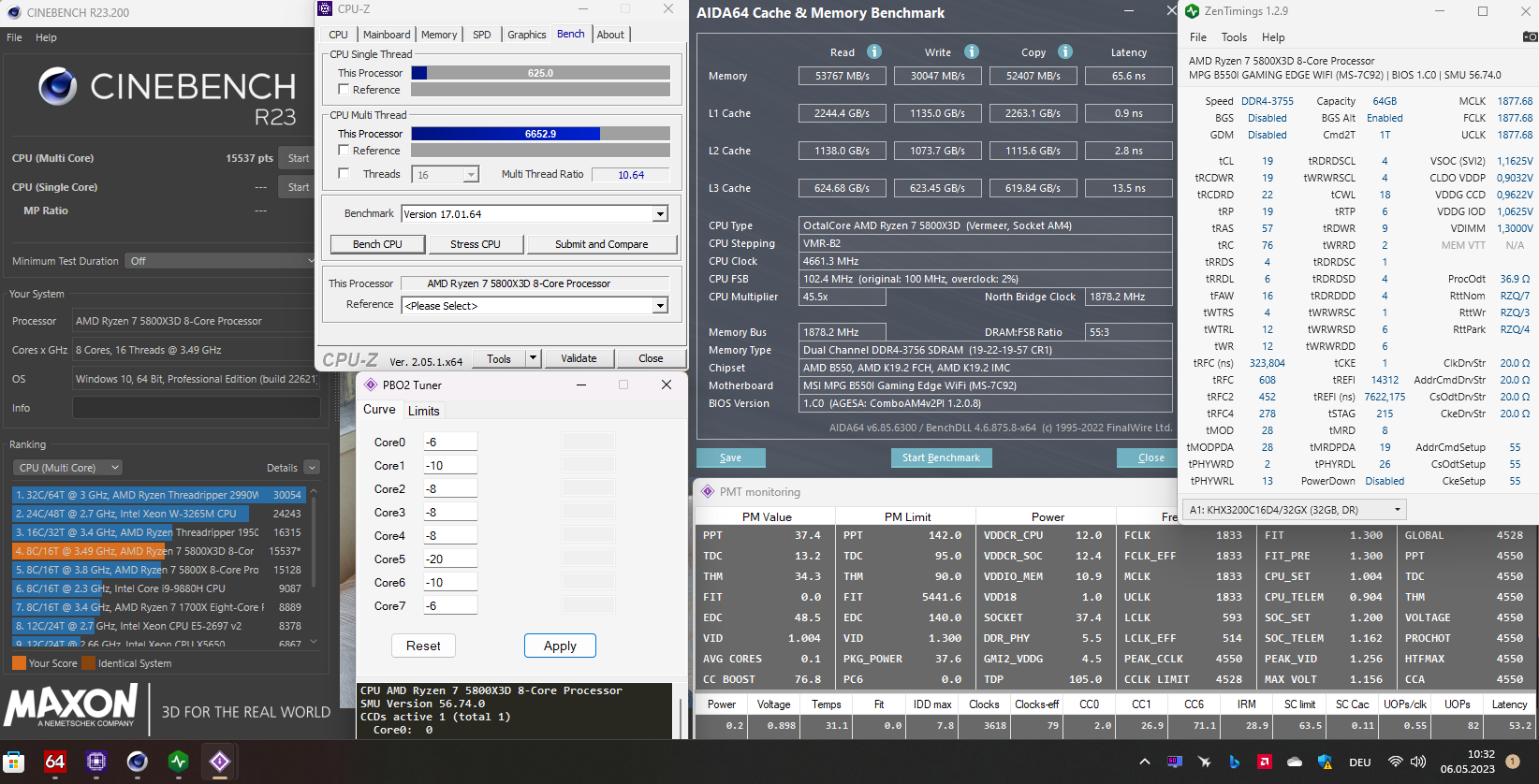Click the Read info icon in AIDA64
Screen dimensions: 1539x784
coord(874,51)
